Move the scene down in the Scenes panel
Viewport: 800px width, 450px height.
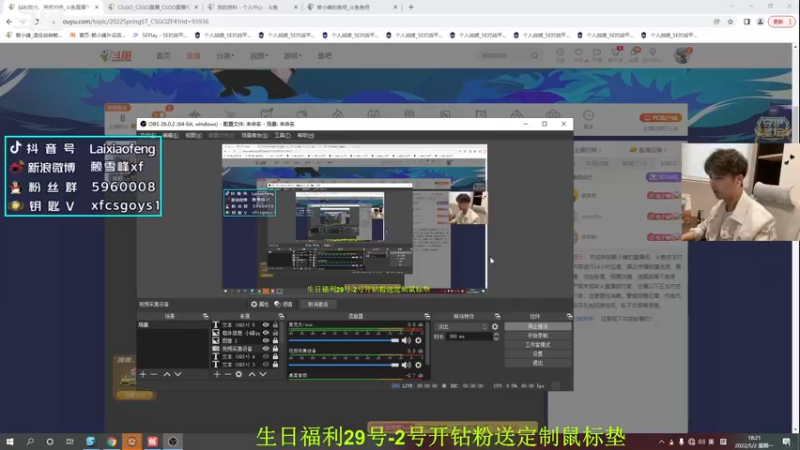[x=178, y=374]
